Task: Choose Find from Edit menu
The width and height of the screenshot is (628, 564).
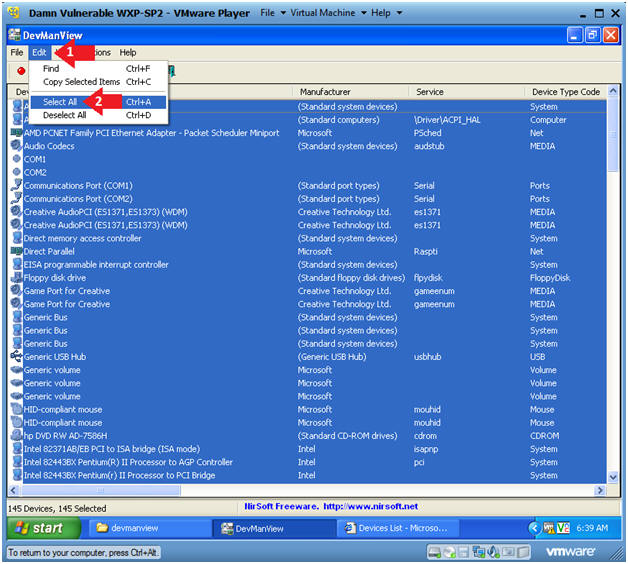Action: click(98, 68)
